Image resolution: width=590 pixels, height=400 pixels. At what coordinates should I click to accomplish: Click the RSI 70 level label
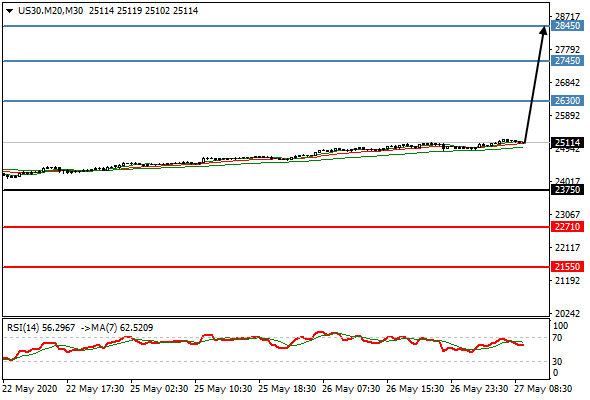[x=557, y=338]
